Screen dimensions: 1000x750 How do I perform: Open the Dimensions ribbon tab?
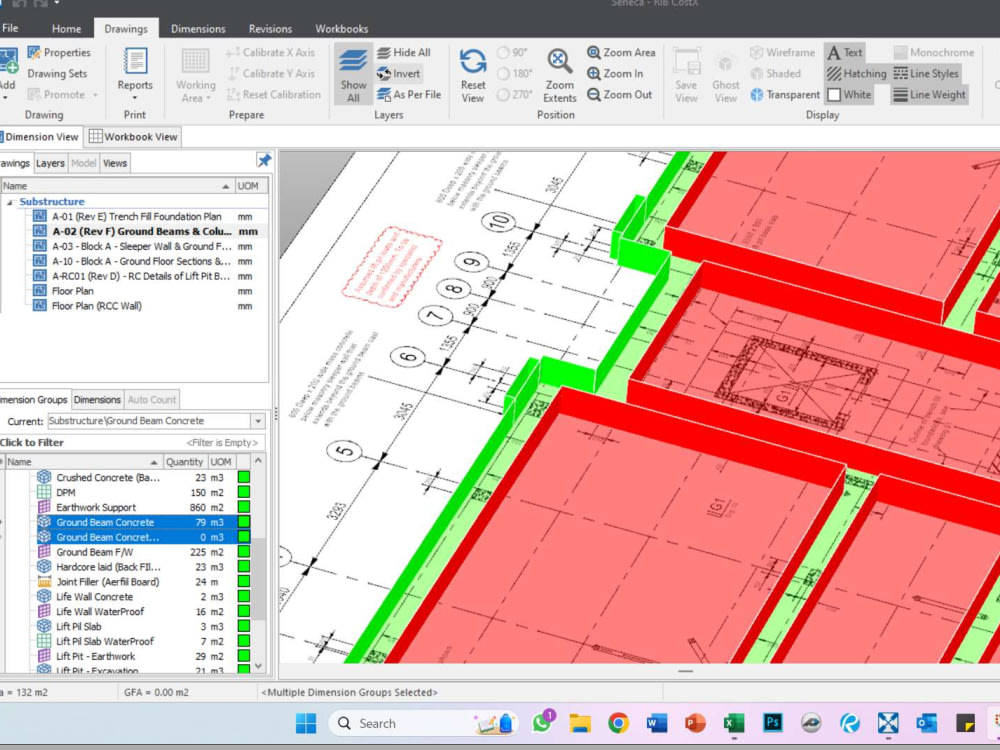(x=198, y=28)
